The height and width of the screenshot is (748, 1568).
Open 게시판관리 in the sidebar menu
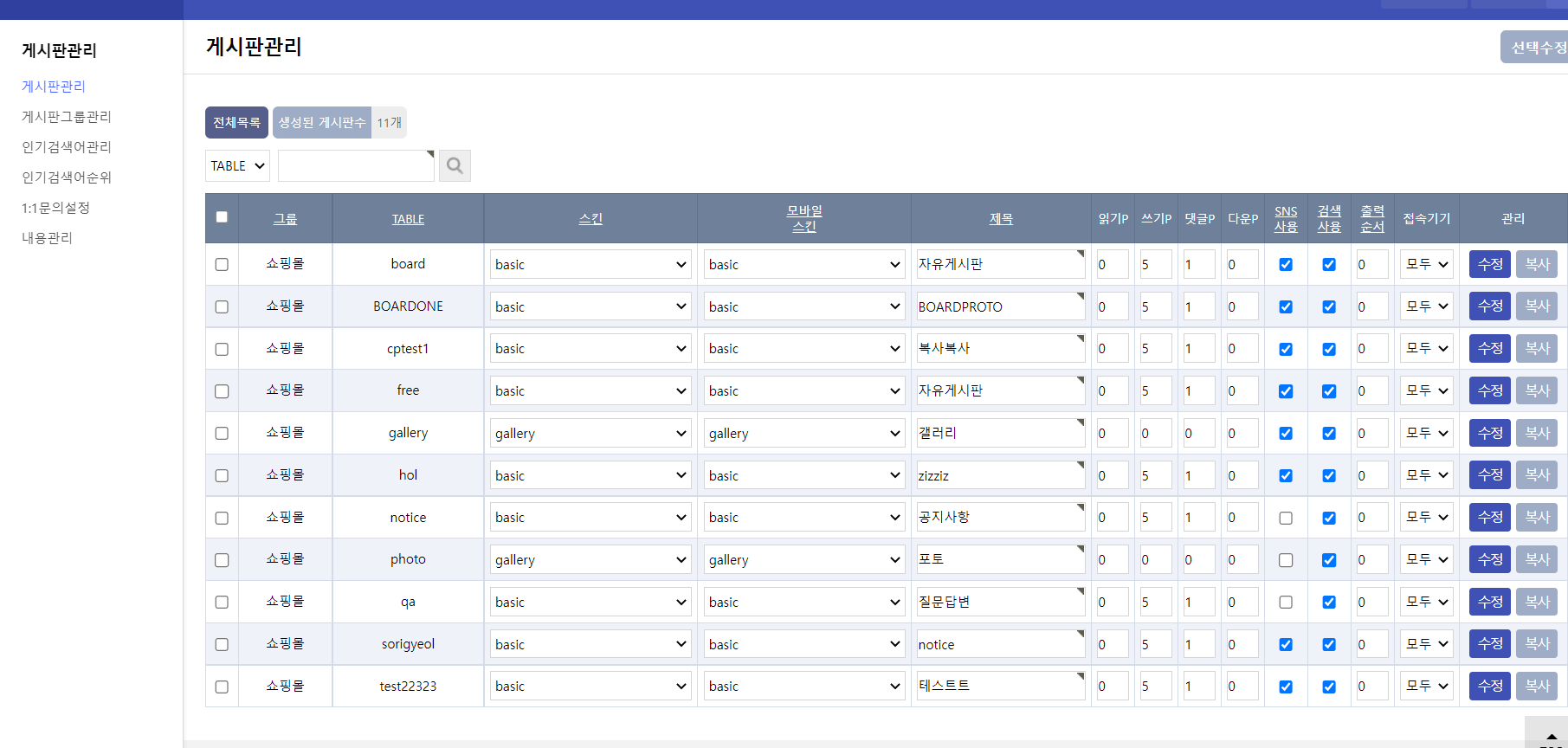coord(54,87)
